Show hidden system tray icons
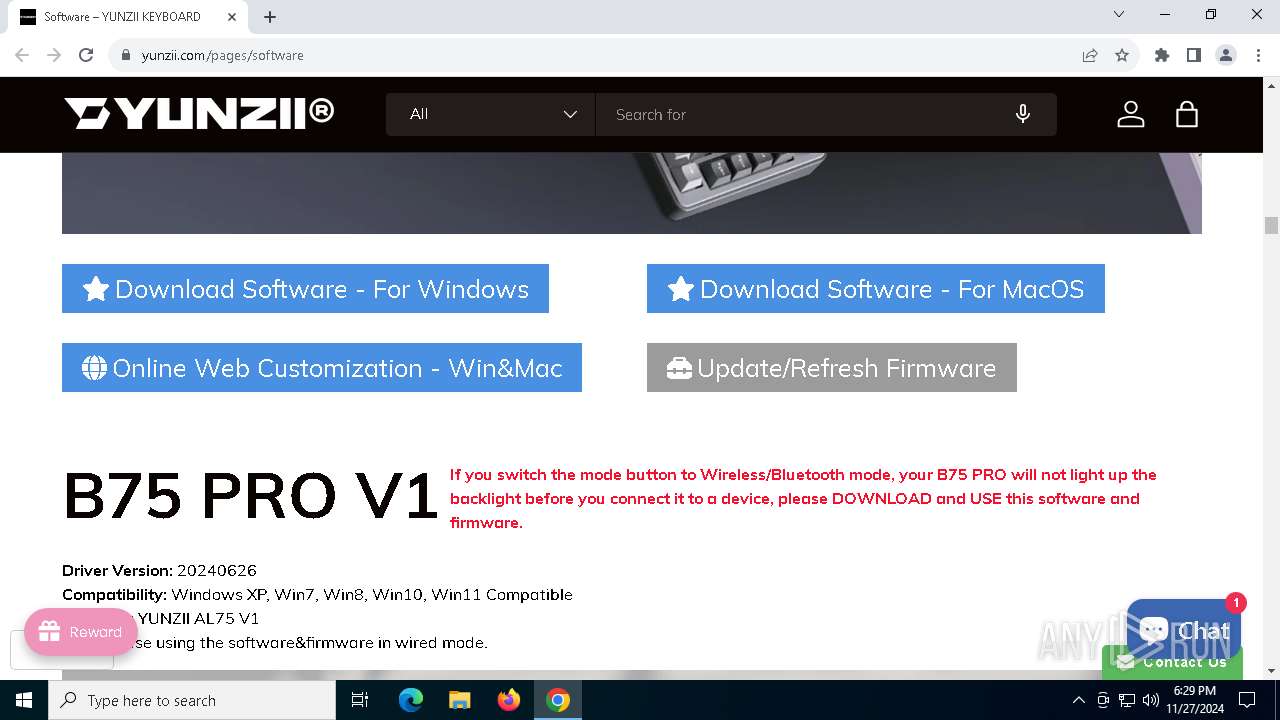This screenshot has width=1280, height=720. tap(1078, 700)
